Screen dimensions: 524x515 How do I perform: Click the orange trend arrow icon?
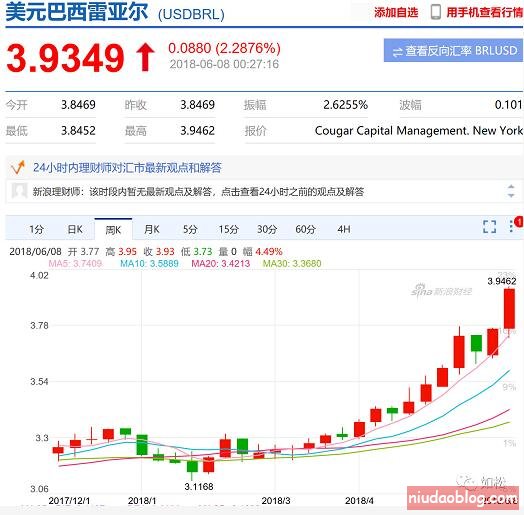(x=17, y=167)
